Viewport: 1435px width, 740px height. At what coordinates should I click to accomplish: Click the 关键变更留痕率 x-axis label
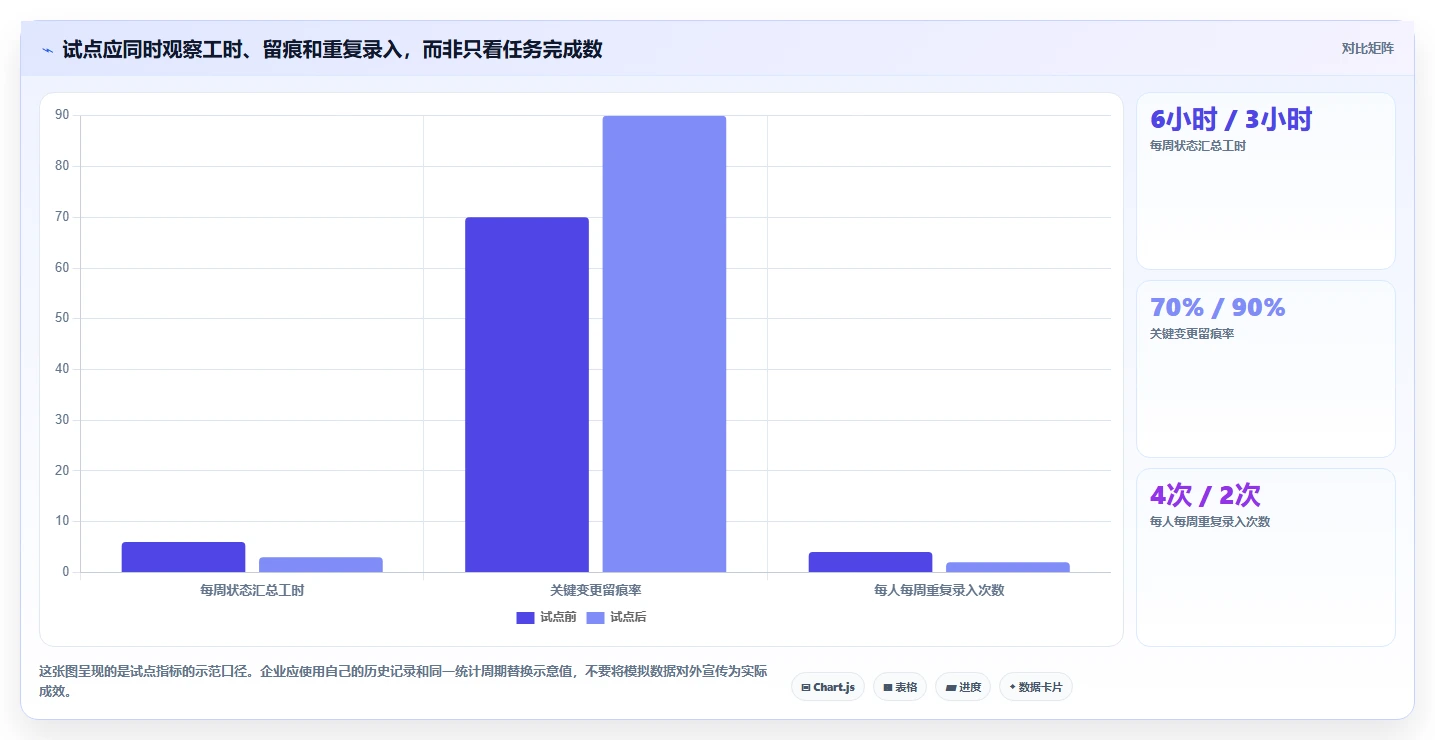click(x=595, y=590)
